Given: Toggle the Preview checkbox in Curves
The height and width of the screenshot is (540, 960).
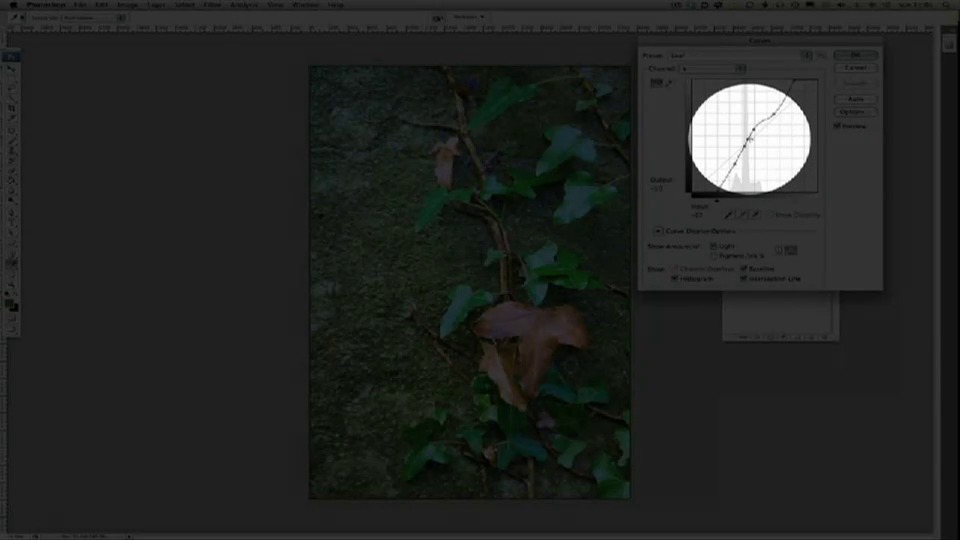Looking at the screenshot, I should click(837, 126).
